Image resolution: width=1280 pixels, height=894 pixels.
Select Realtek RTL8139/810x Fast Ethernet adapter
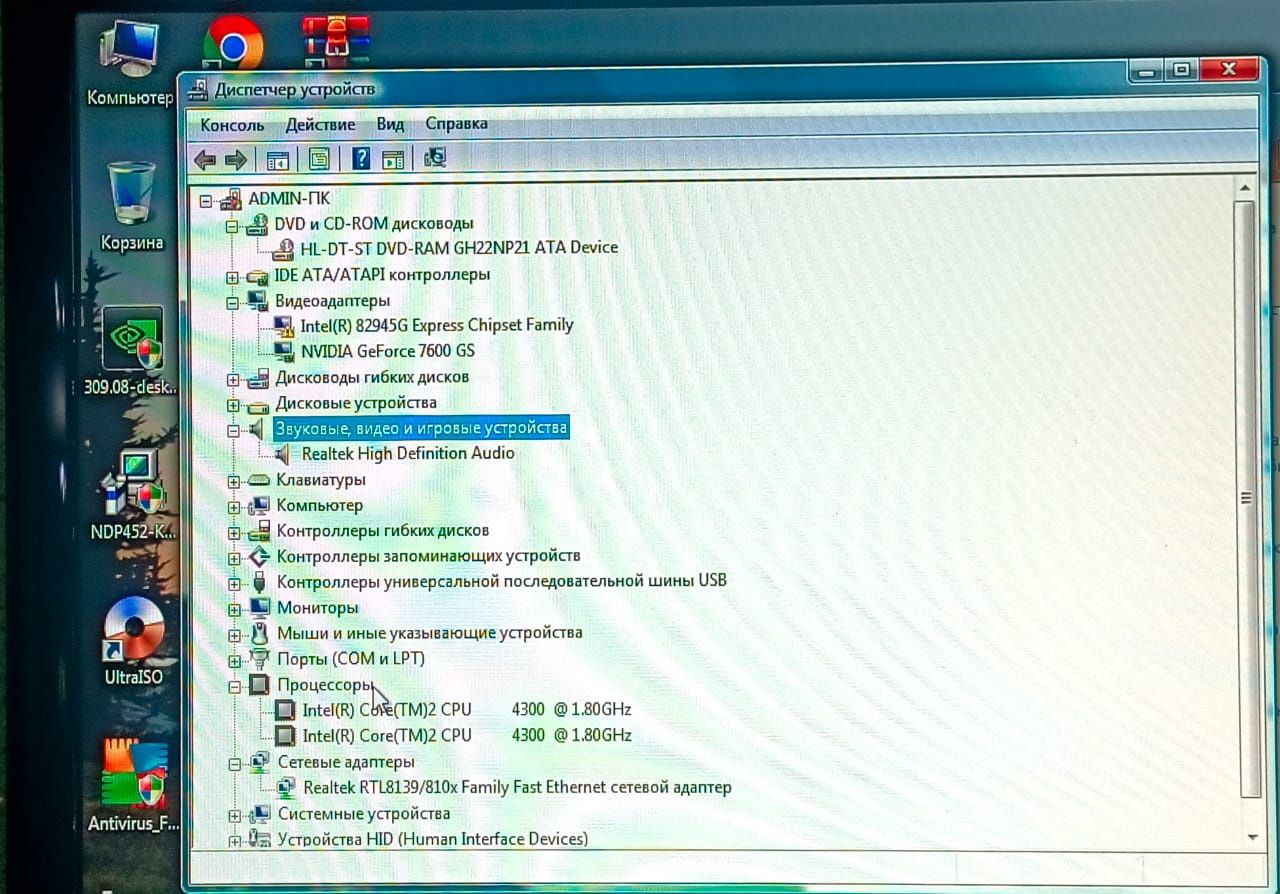coord(517,787)
